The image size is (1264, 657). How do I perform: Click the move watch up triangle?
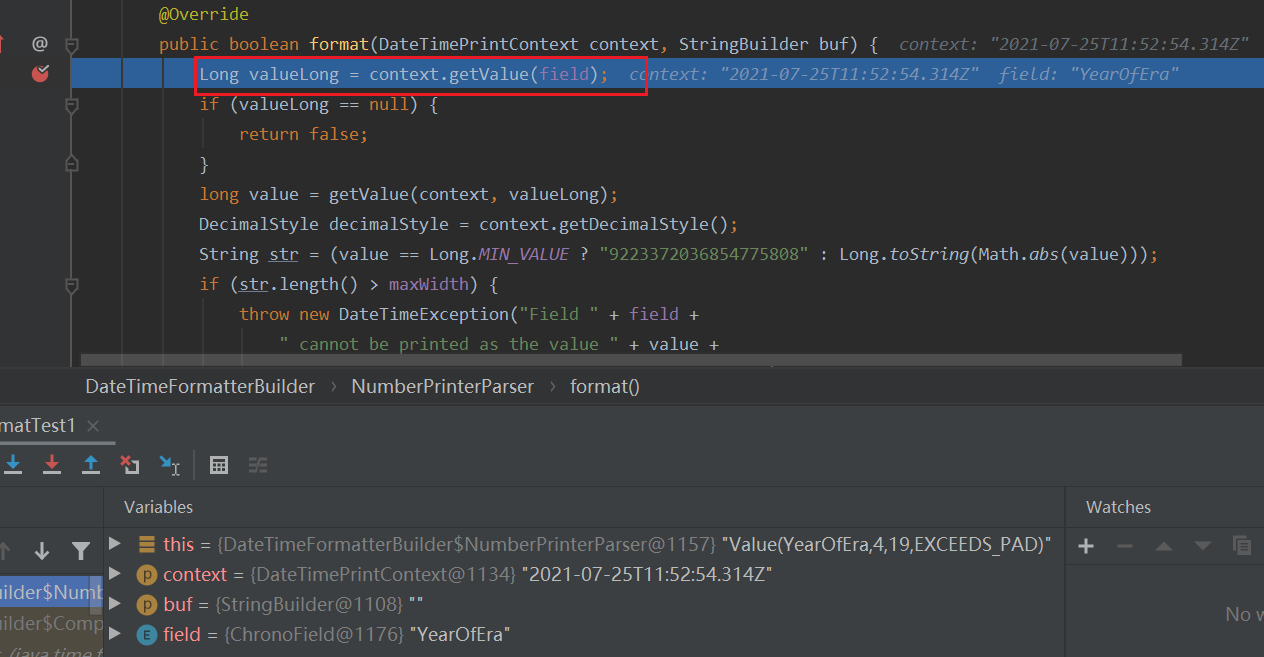click(1163, 546)
